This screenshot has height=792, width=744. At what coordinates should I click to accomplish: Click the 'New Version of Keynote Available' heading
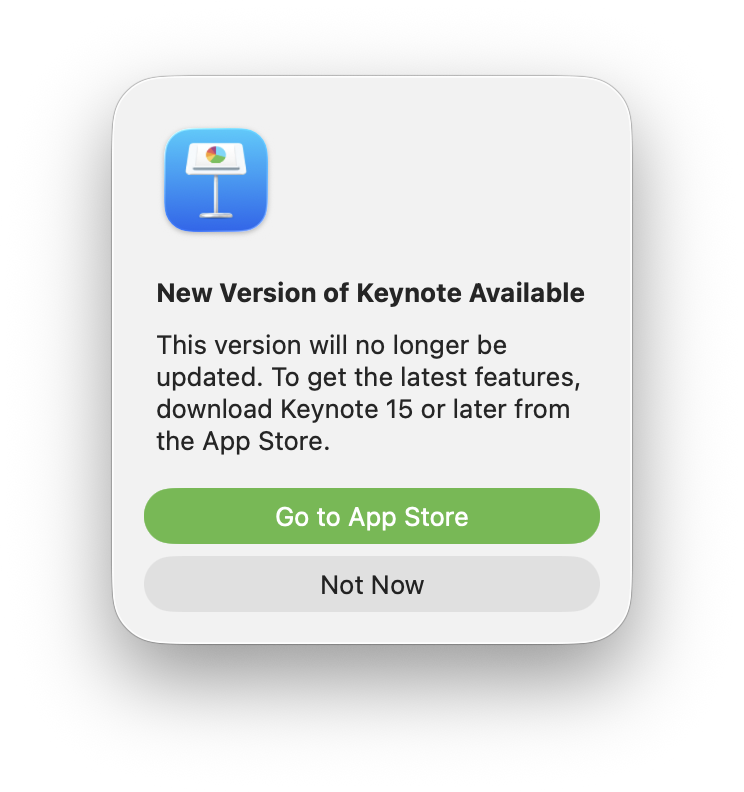(370, 293)
